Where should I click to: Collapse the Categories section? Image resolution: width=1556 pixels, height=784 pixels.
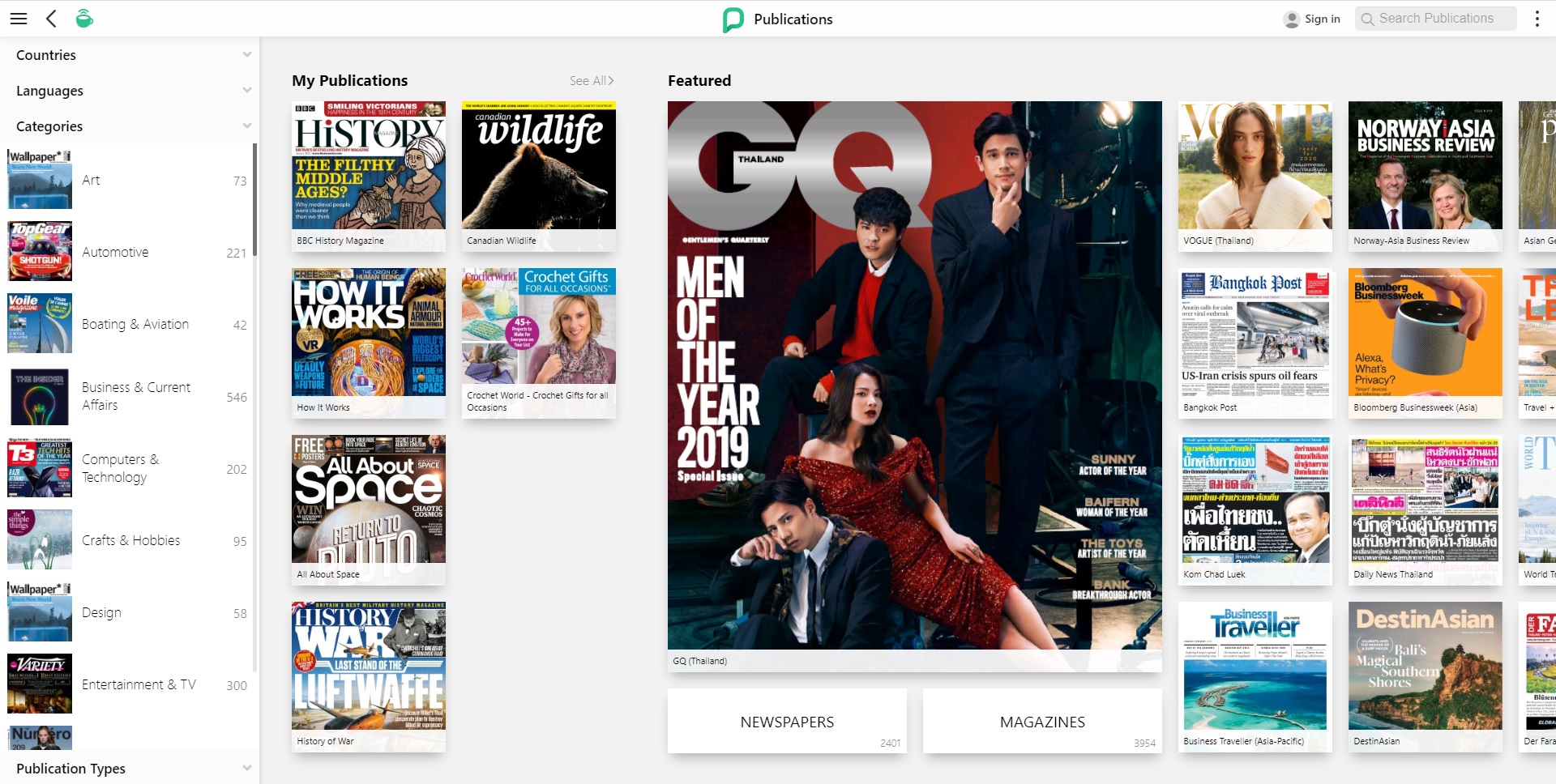130,126
